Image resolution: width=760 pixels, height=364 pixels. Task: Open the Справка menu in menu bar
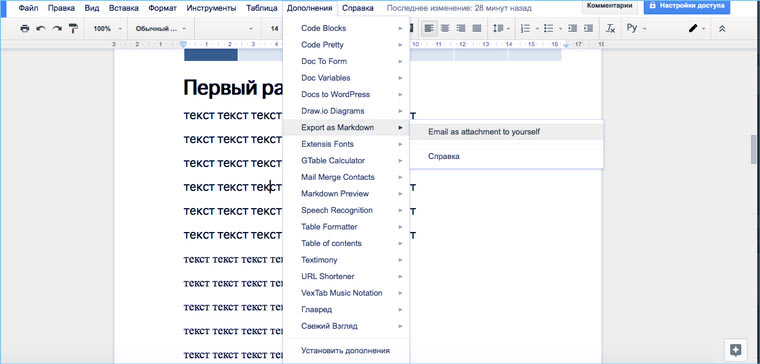click(x=357, y=8)
